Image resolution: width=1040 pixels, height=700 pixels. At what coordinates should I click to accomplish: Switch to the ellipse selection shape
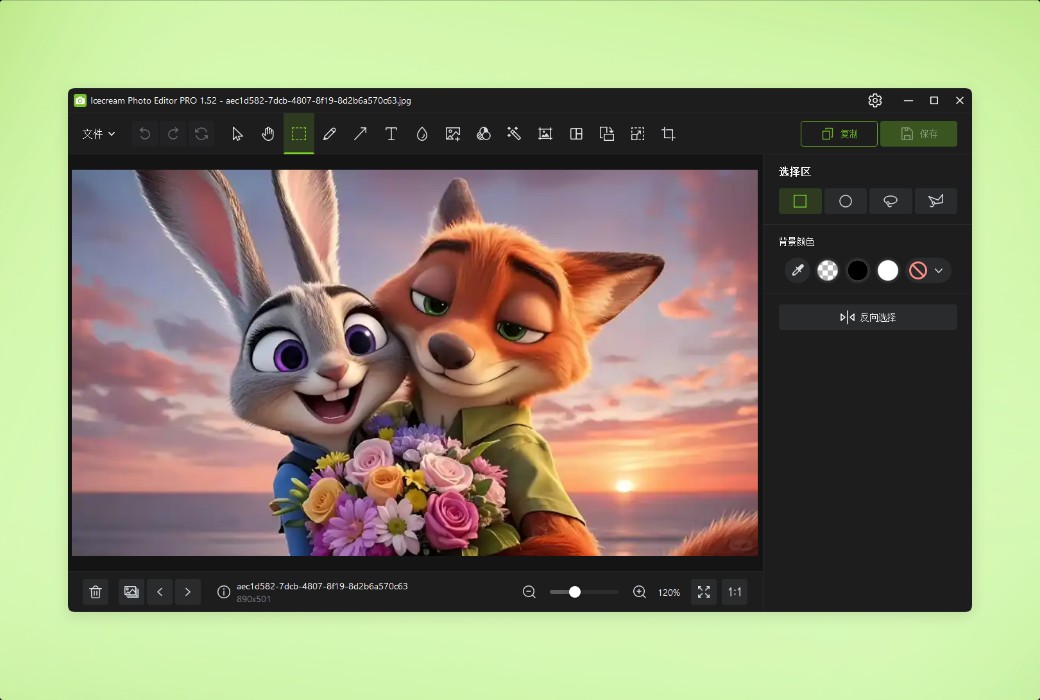click(846, 201)
